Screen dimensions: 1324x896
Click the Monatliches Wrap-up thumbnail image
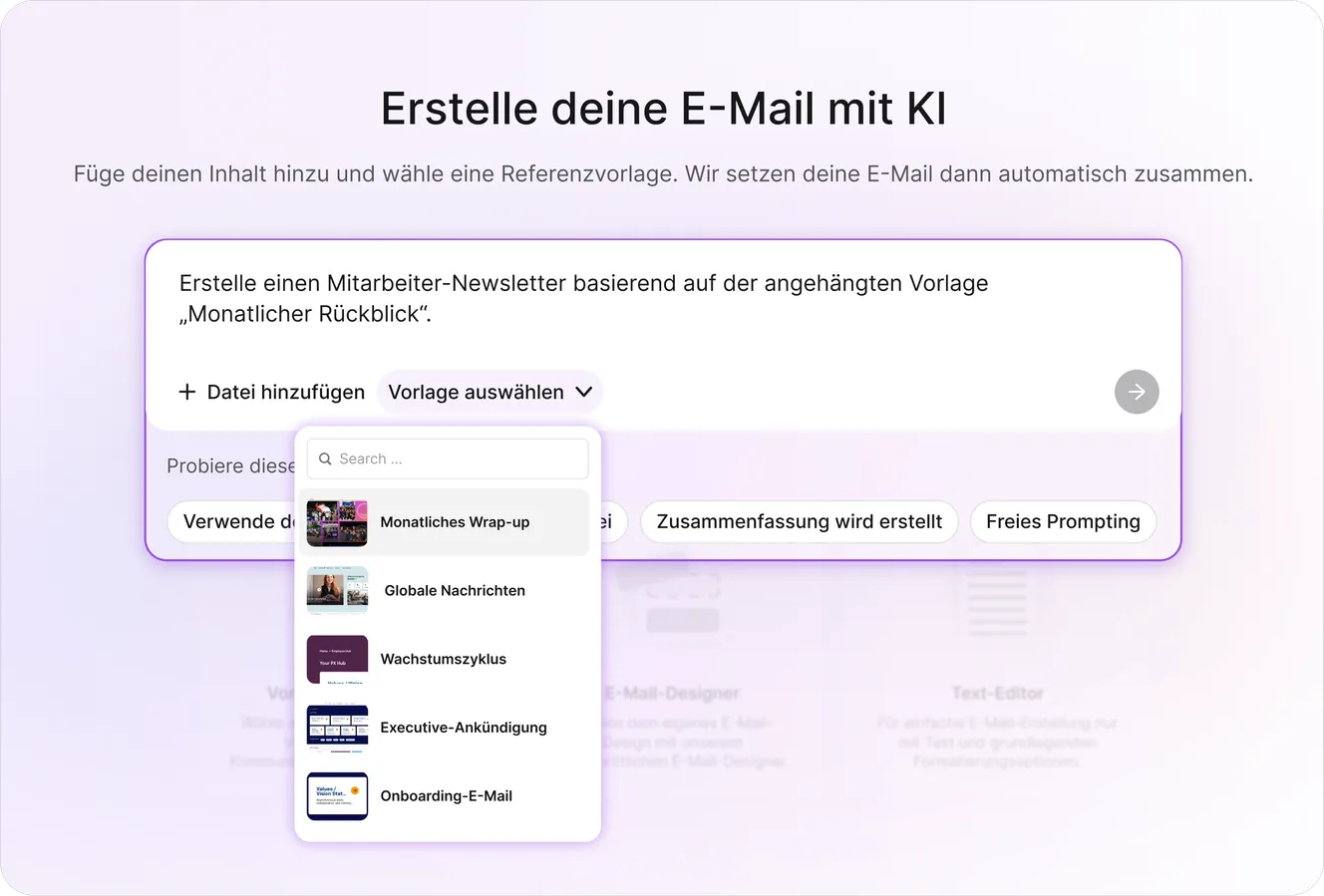[x=337, y=522]
